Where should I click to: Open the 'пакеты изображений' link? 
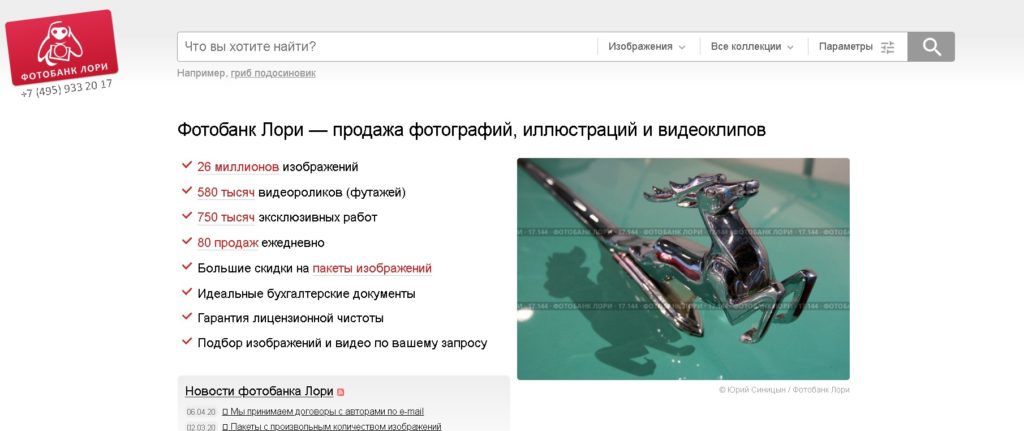(x=372, y=268)
